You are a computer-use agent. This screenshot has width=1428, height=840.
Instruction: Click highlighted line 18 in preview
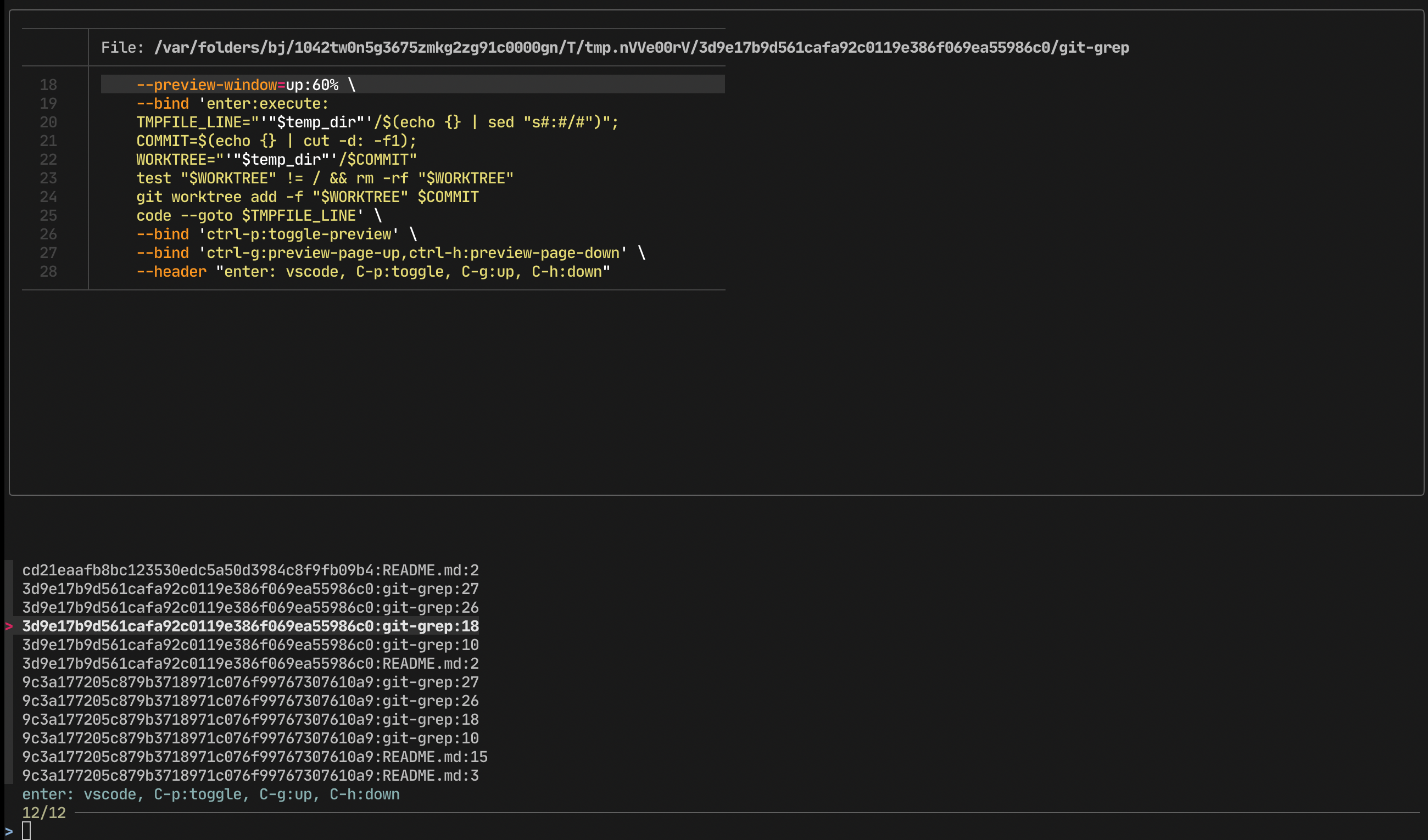click(x=246, y=85)
